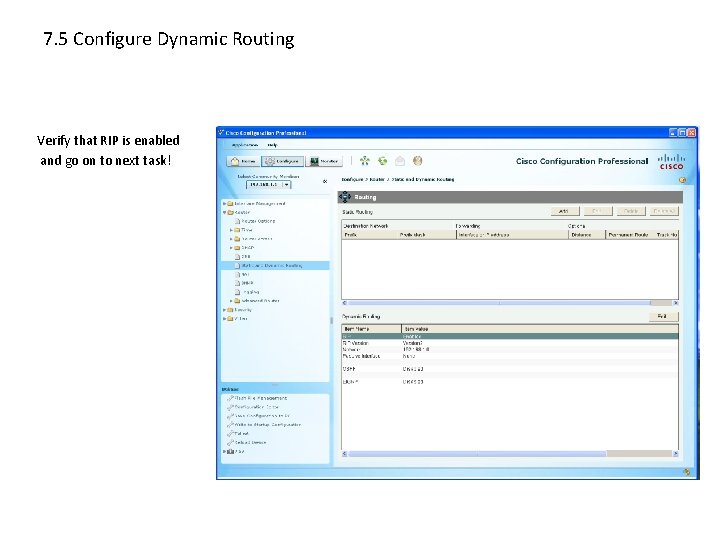Select the Configure toolbar button

click(x=282, y=161)
